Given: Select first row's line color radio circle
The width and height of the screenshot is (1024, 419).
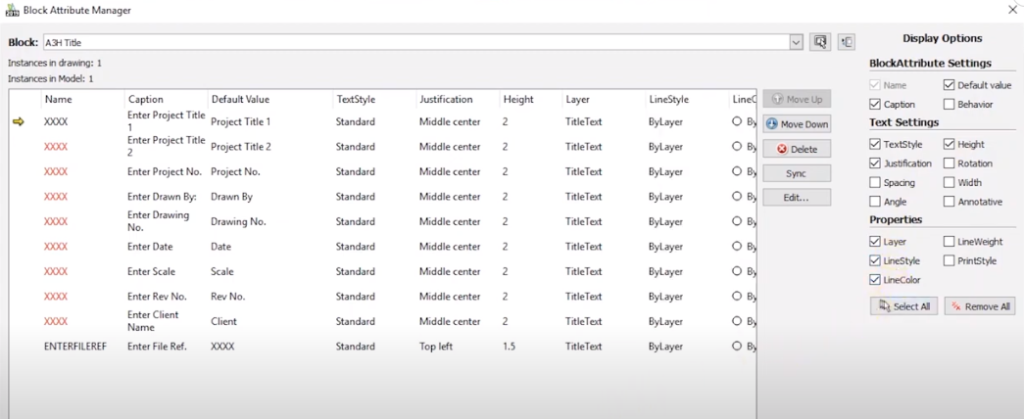Looking at the screenshot, I should (x=738, y=122).
